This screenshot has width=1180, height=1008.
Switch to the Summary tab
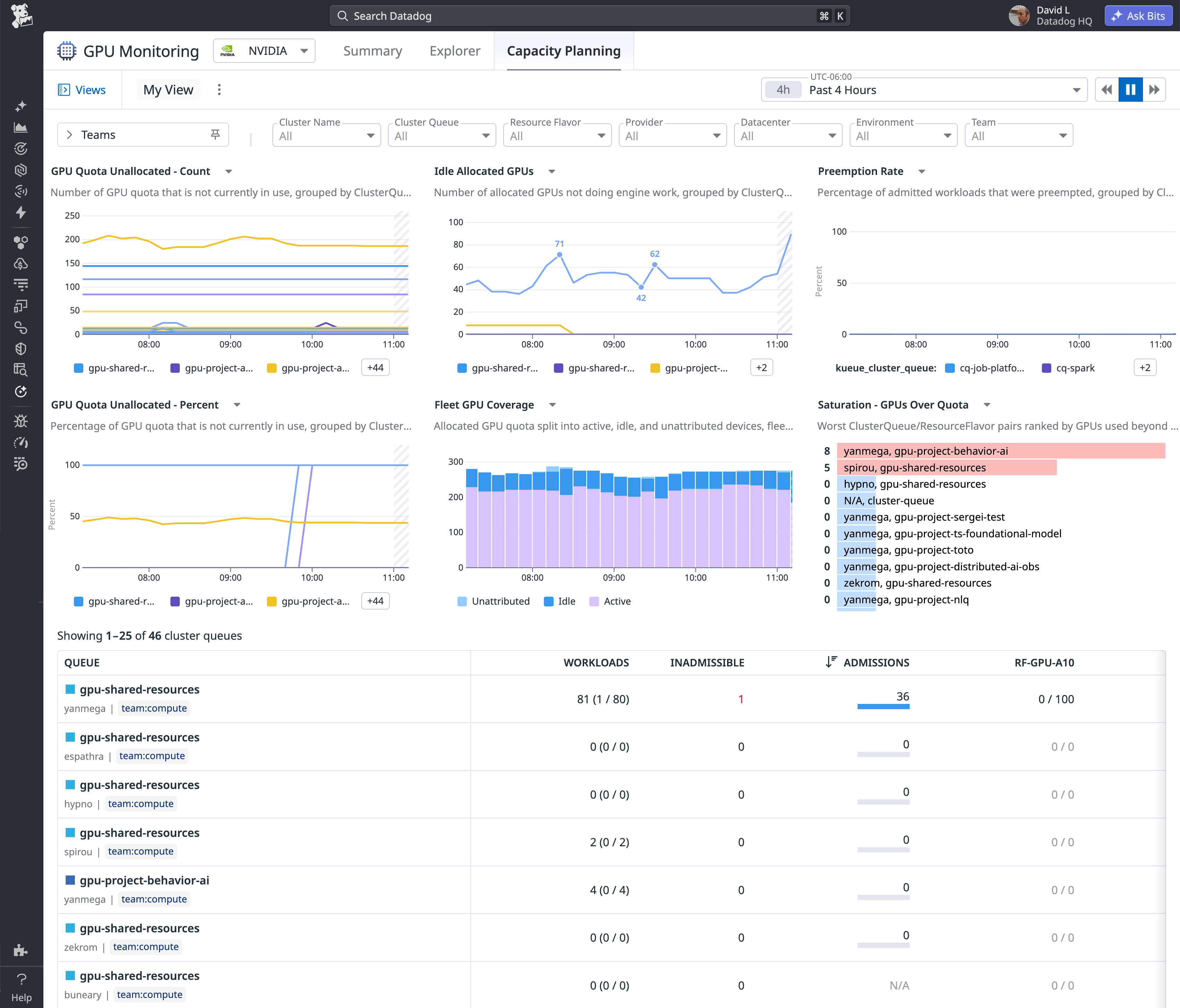pos(372,51)
